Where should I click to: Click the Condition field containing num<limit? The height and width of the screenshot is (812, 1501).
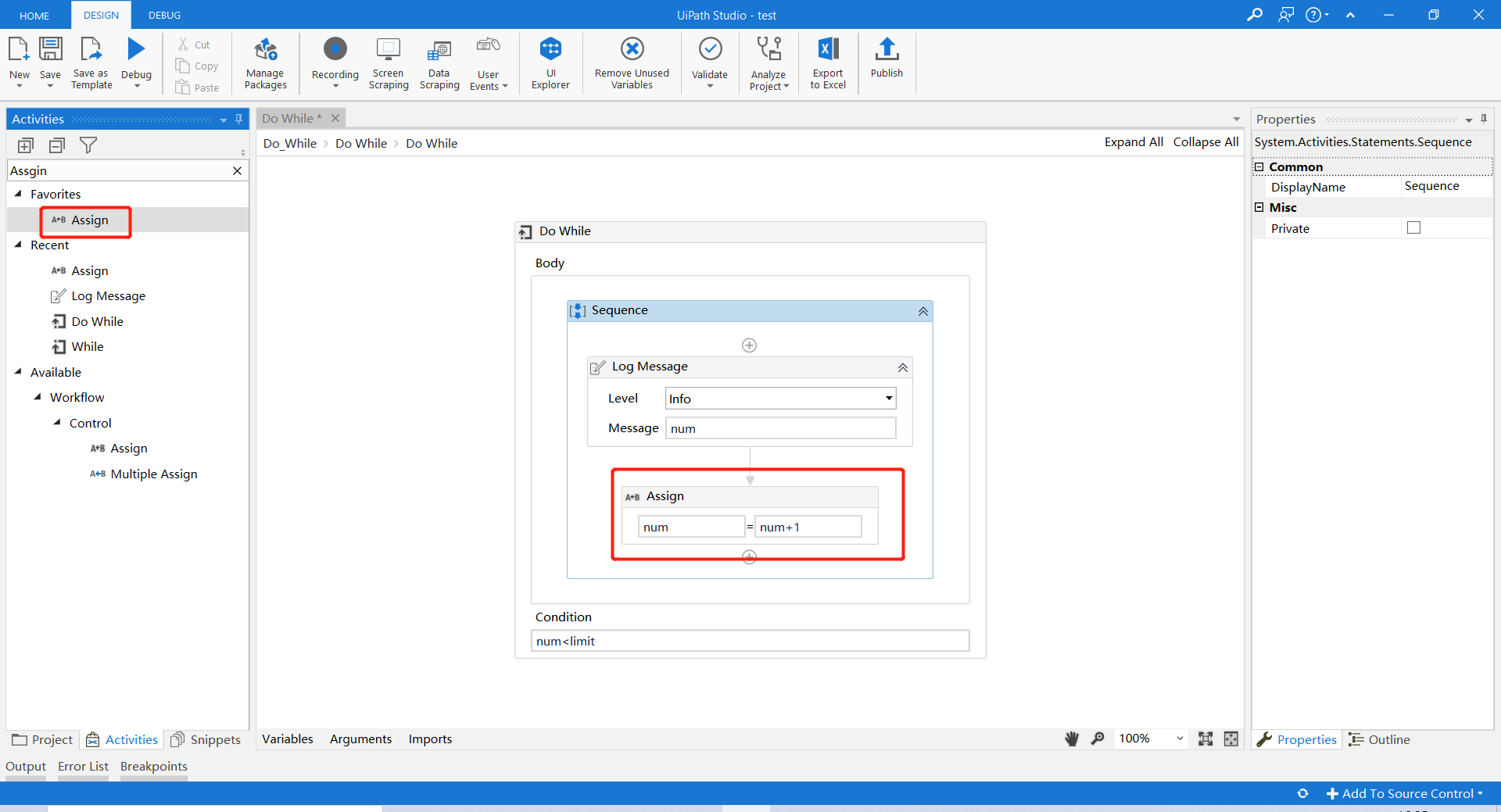[749, 640]
